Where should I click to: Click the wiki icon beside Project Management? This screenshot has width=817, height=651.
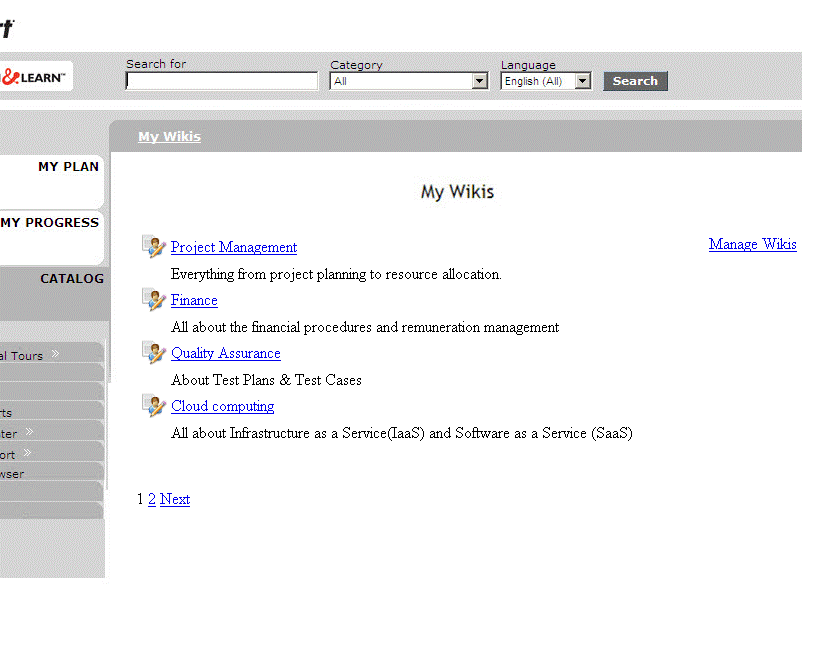tap(154, 247)
